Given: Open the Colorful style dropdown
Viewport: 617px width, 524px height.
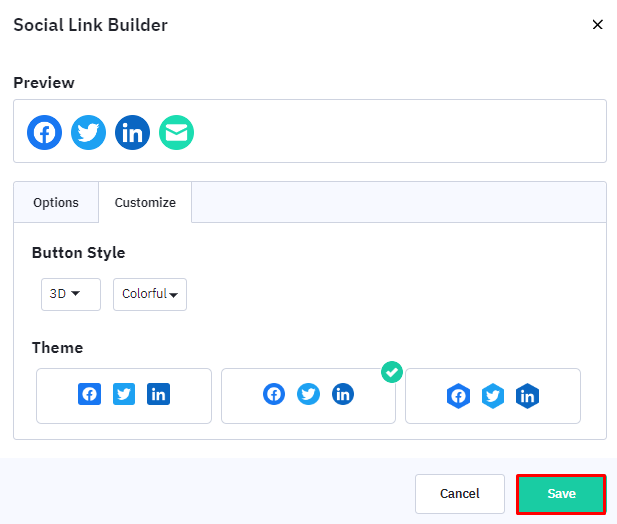Looking at the screenshot, I should [150, 294].
